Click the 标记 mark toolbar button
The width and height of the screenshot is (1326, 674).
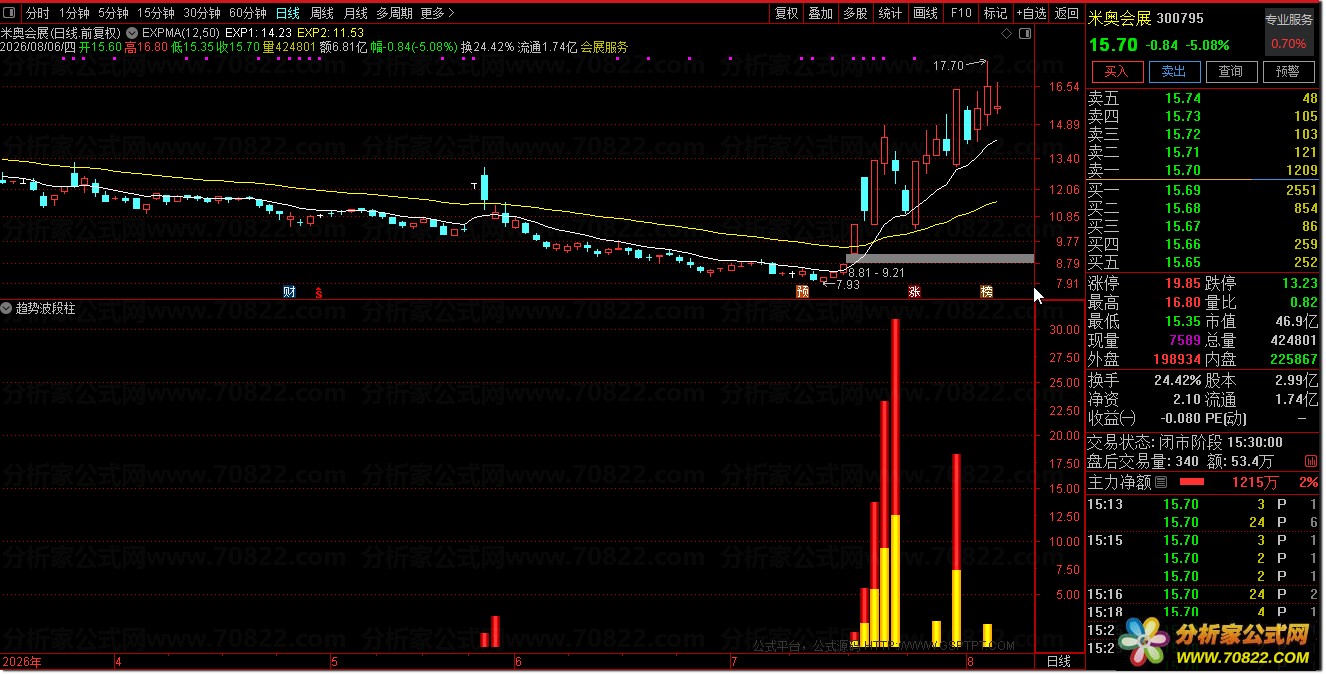coord(995,13)
